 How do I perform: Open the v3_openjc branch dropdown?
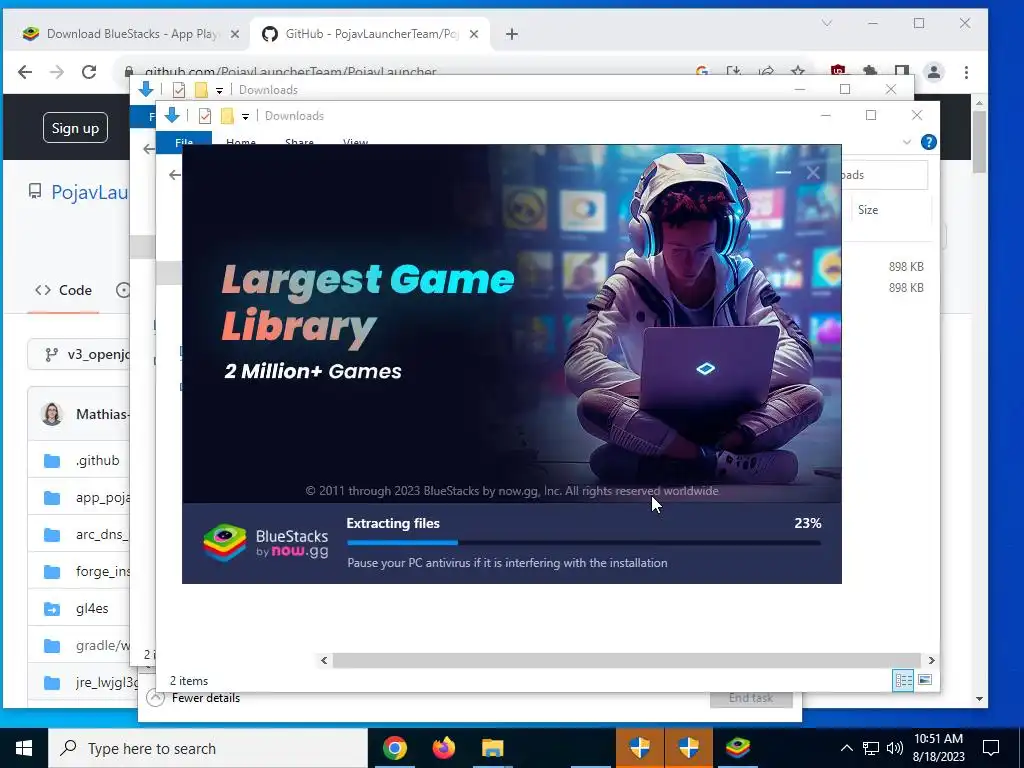click(x=79, y=355)
